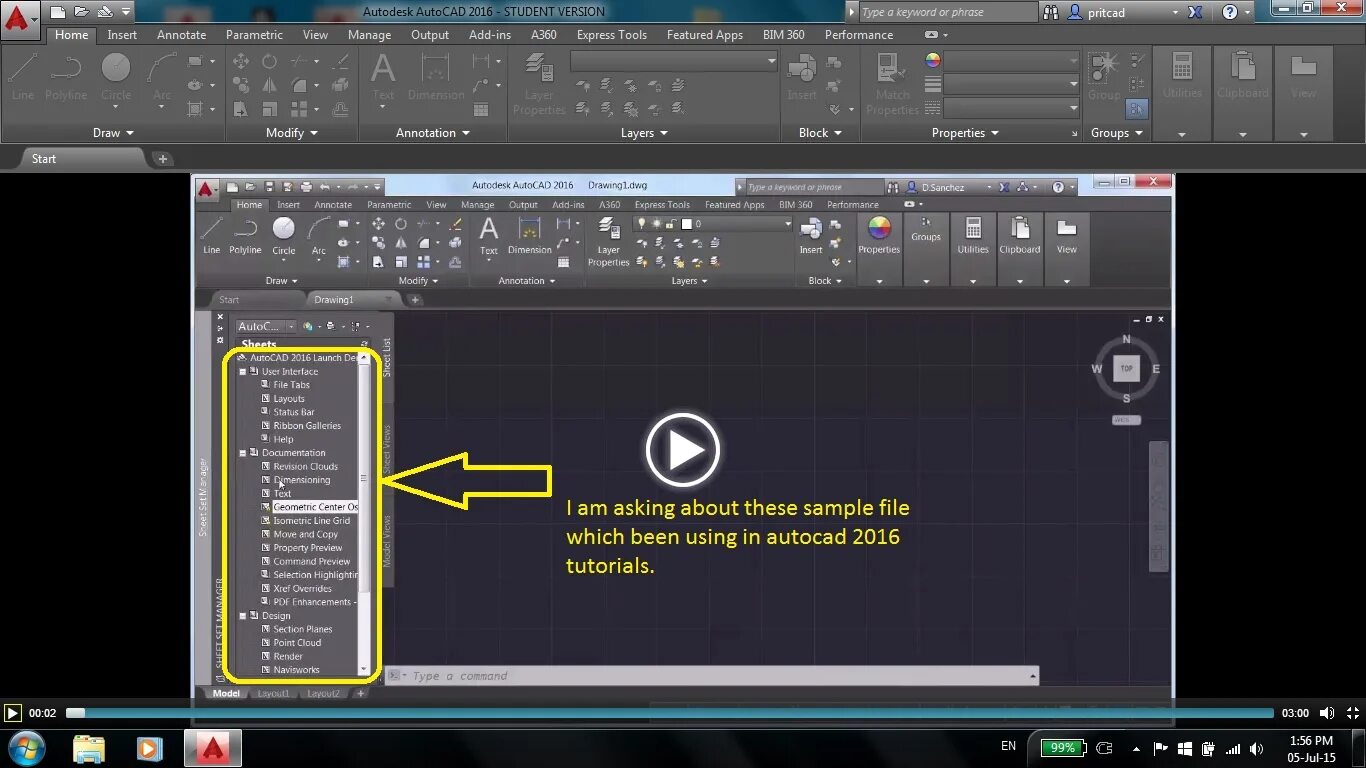Screen dimensions: 1366x768
Task: Expand the Layers panel
Action: pyautogui.click(x=644, y=133)
